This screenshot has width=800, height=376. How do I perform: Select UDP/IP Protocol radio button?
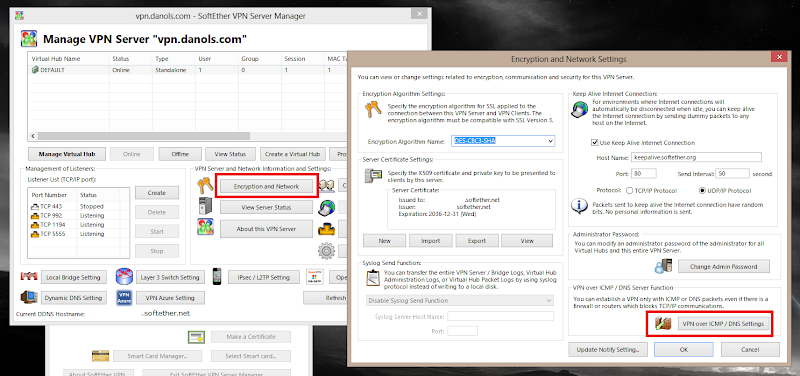click(x=702, y=190)
